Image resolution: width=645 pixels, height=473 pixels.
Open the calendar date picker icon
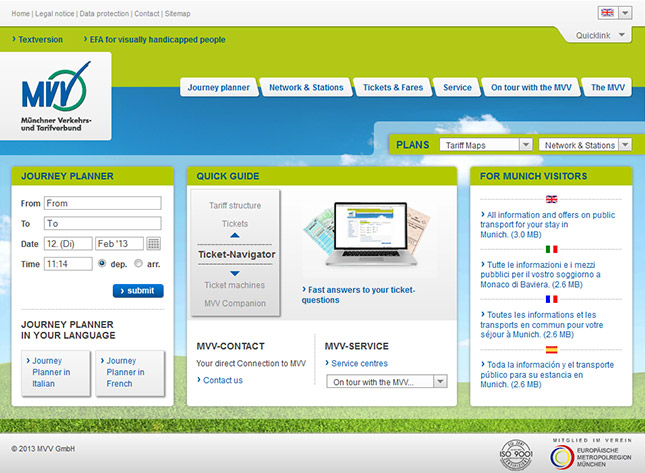tap(153, 243)
